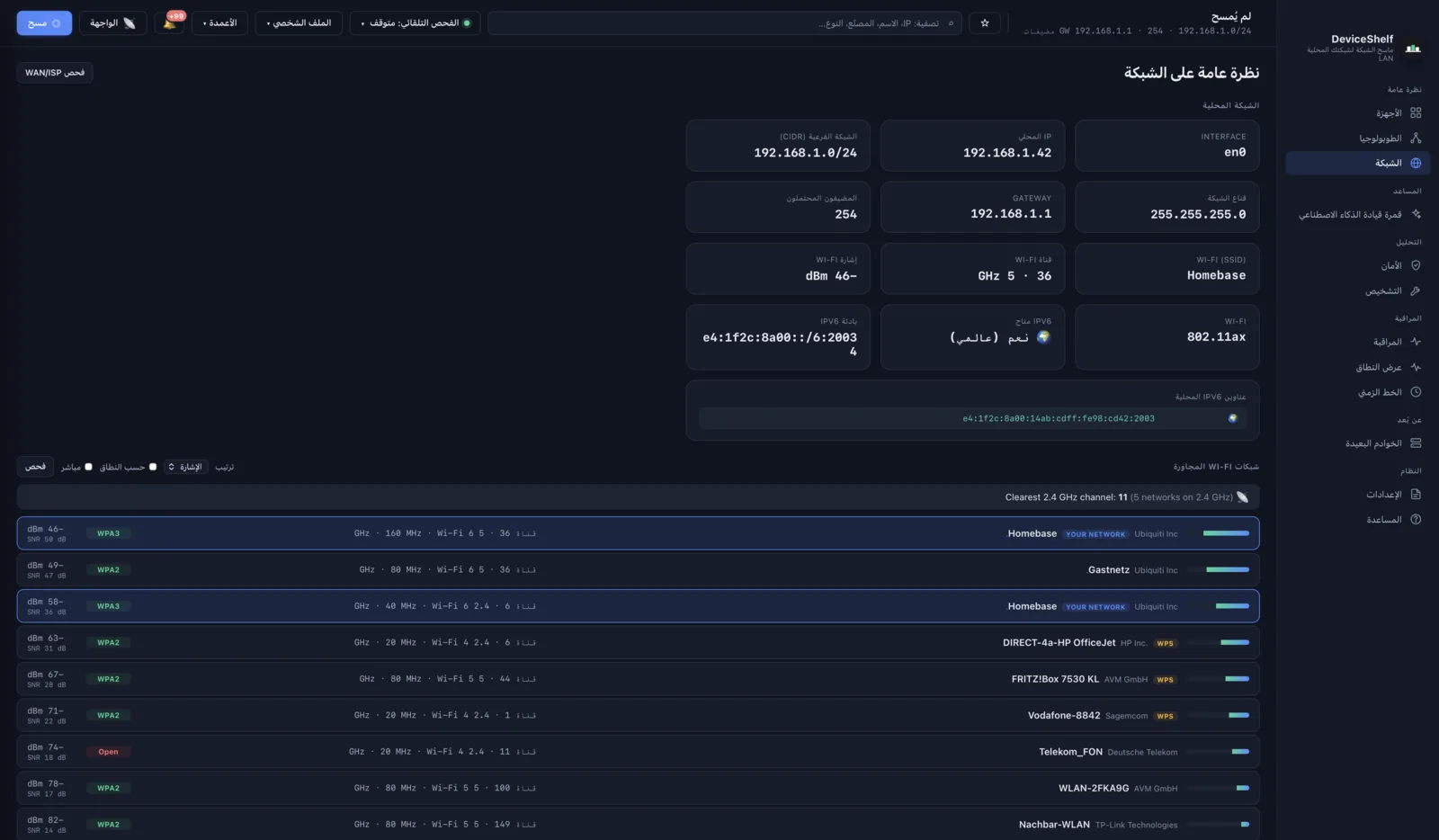Focus the filter search input field

coord(725,23)
